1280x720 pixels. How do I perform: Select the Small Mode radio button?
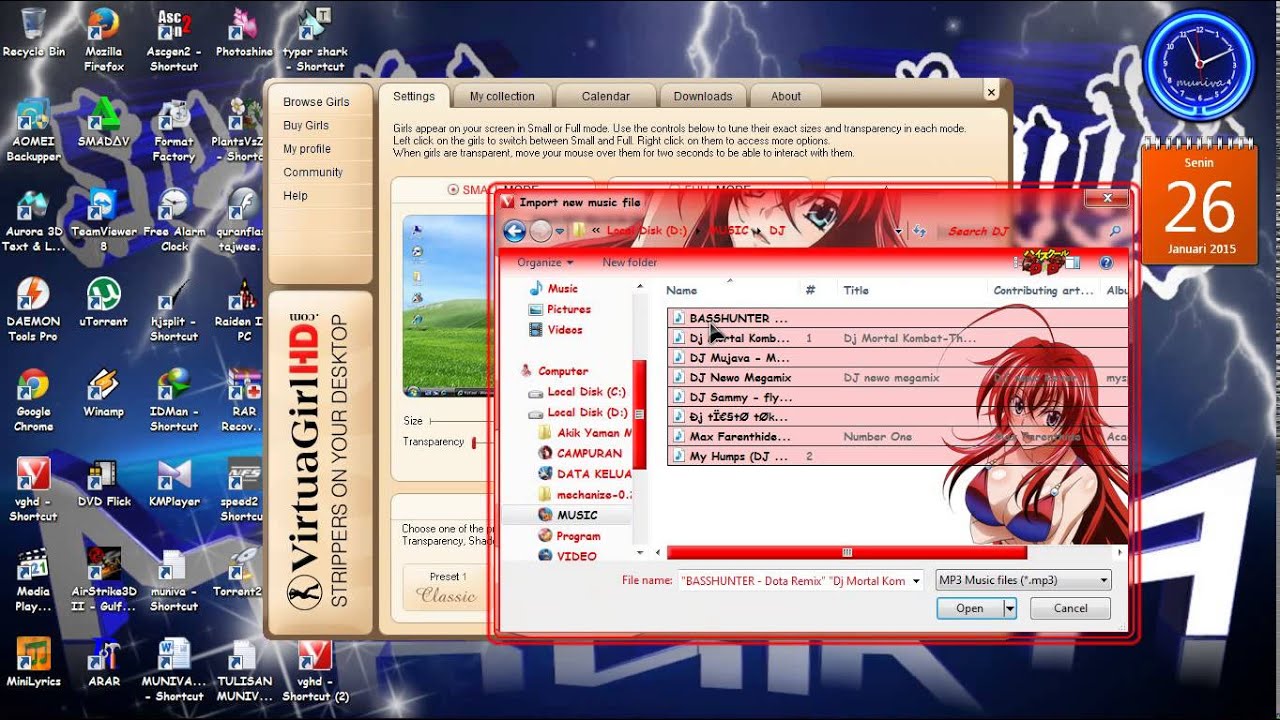click(453, 189)
